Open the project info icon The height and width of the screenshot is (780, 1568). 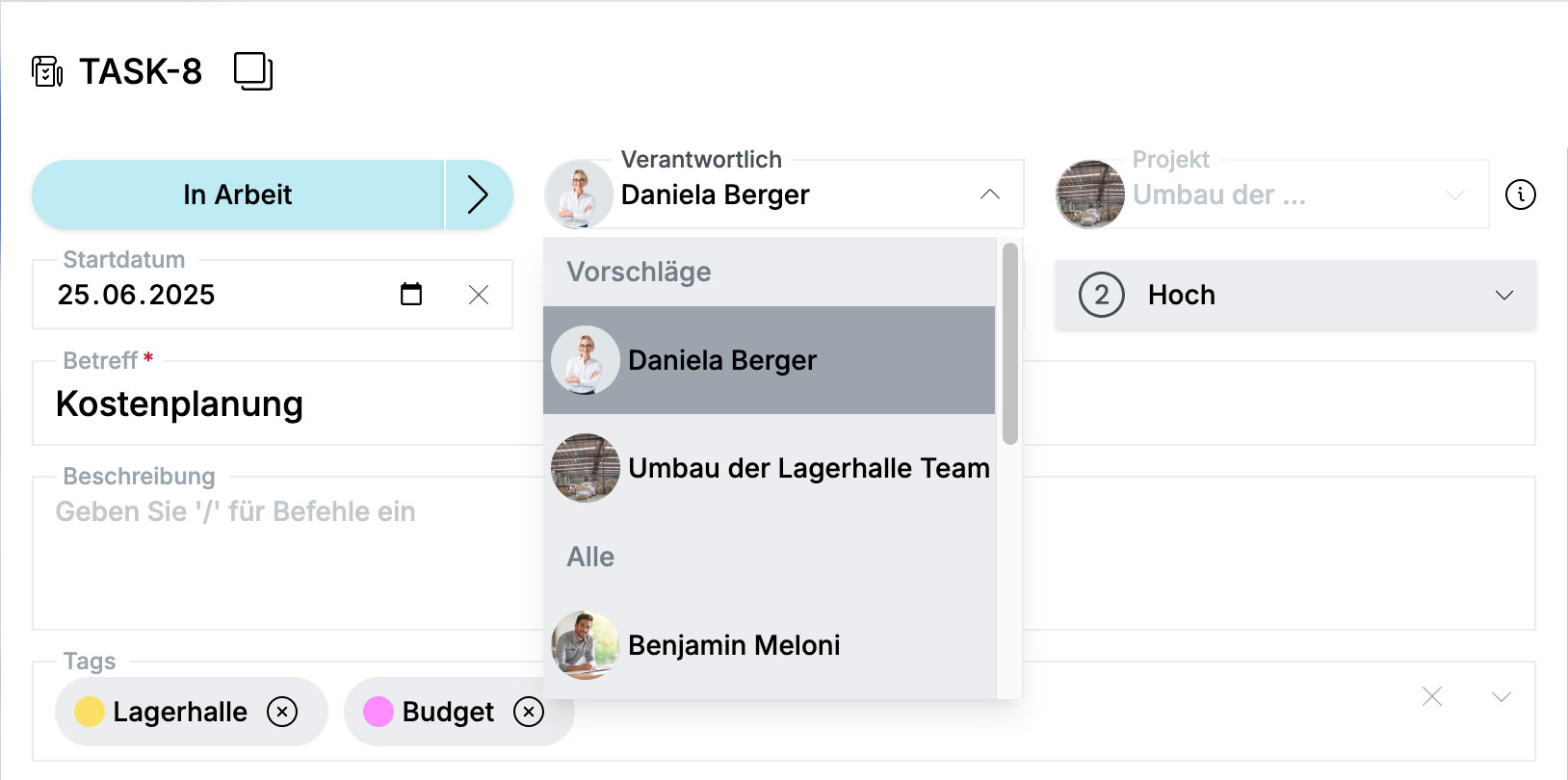click(1521, 195)
